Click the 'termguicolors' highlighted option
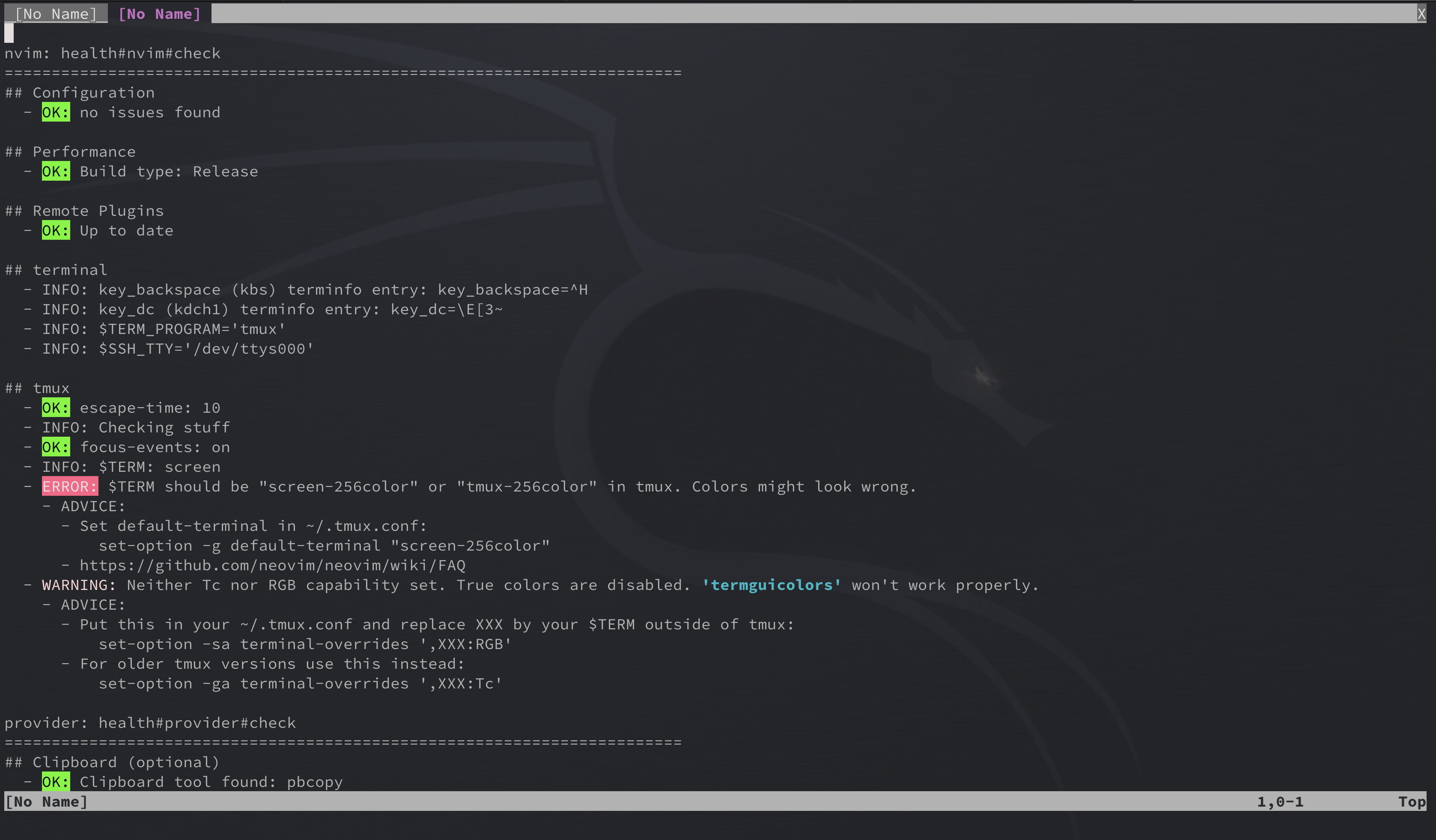Screen dimensions: 1436x840 (x=772, y=585)
